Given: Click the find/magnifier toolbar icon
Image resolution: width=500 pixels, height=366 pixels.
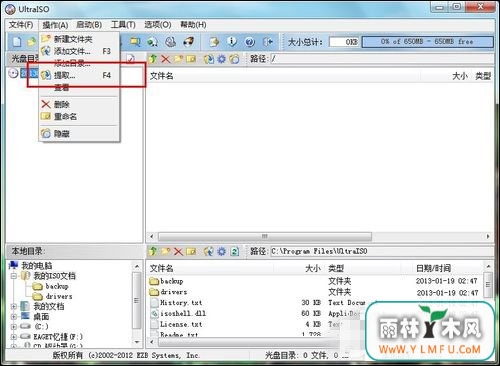Looking at the screenshot, I should point(135,42).
